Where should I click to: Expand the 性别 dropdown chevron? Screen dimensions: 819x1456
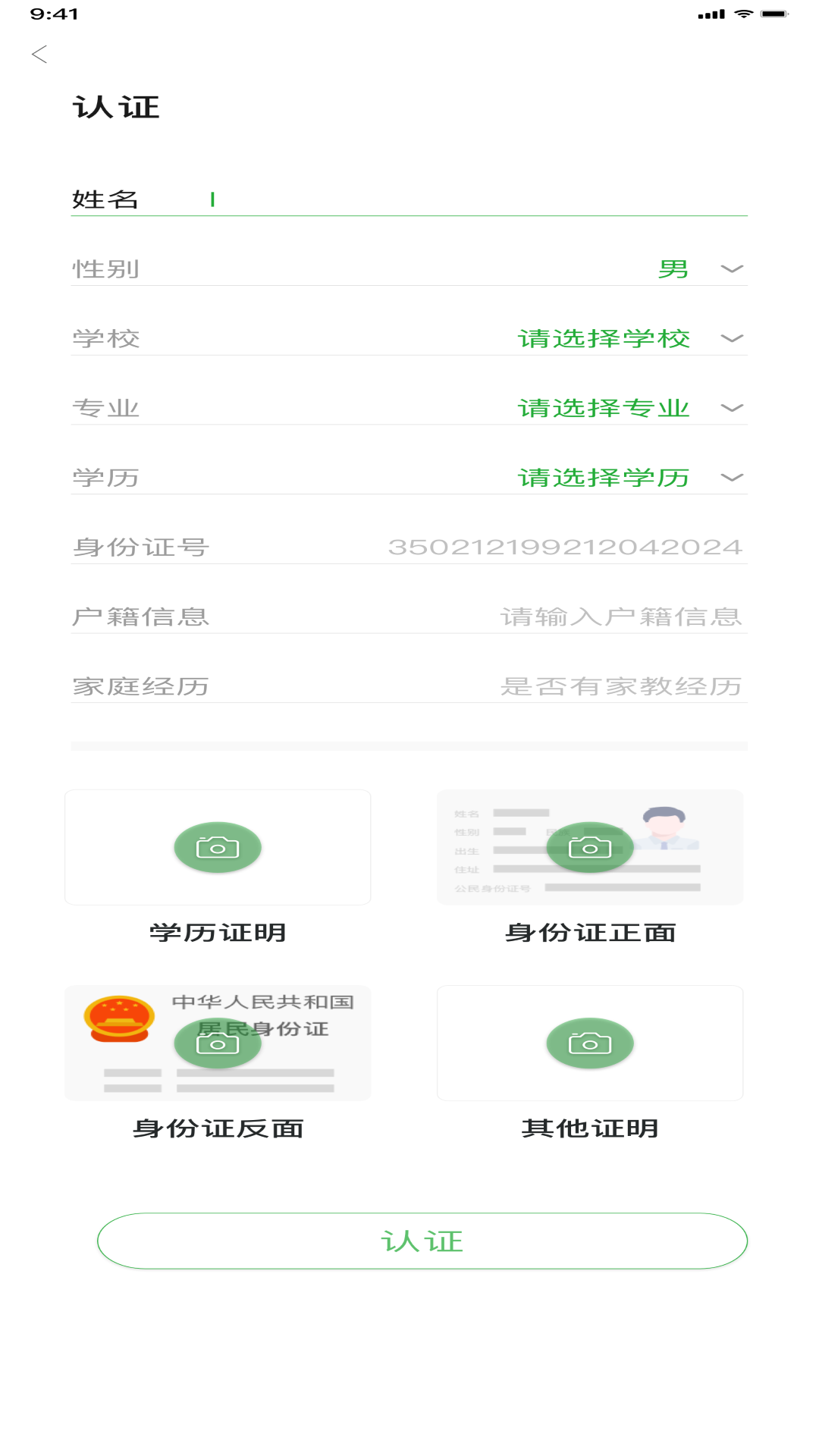(732, 269)
